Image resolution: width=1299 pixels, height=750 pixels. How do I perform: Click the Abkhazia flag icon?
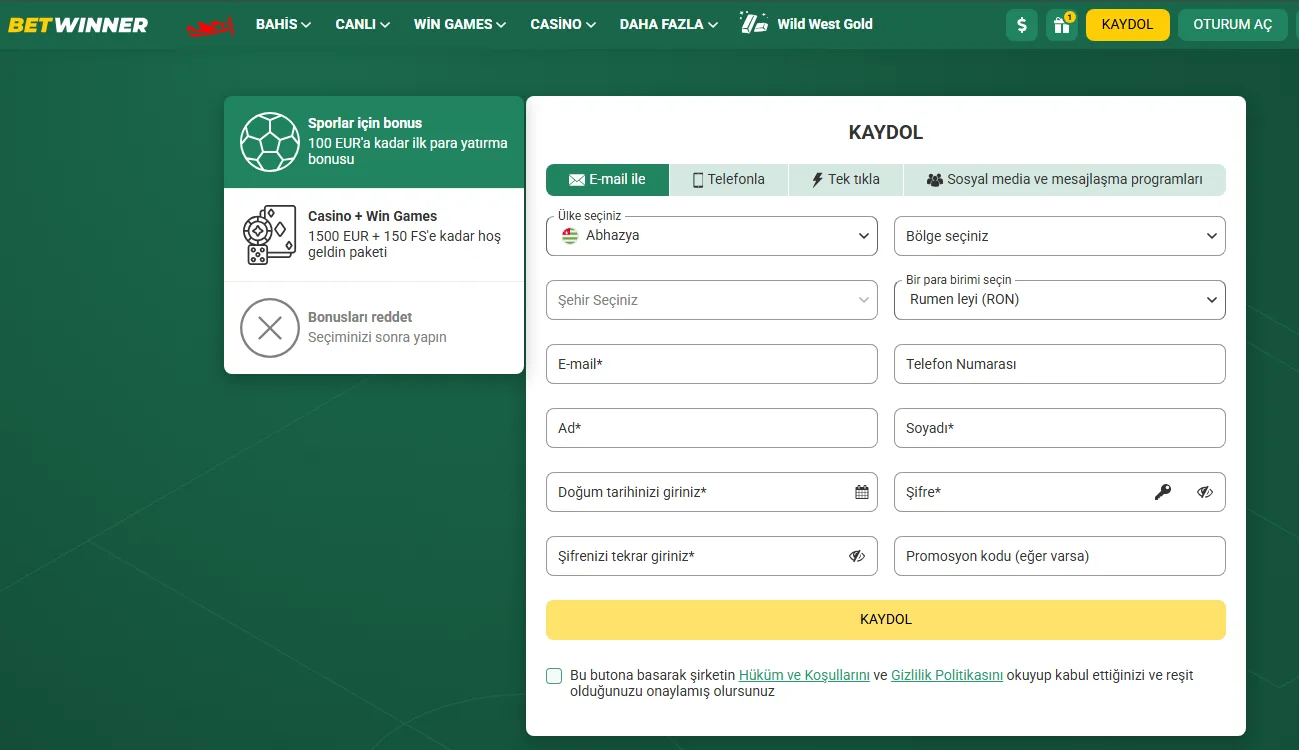click(570, 236)
